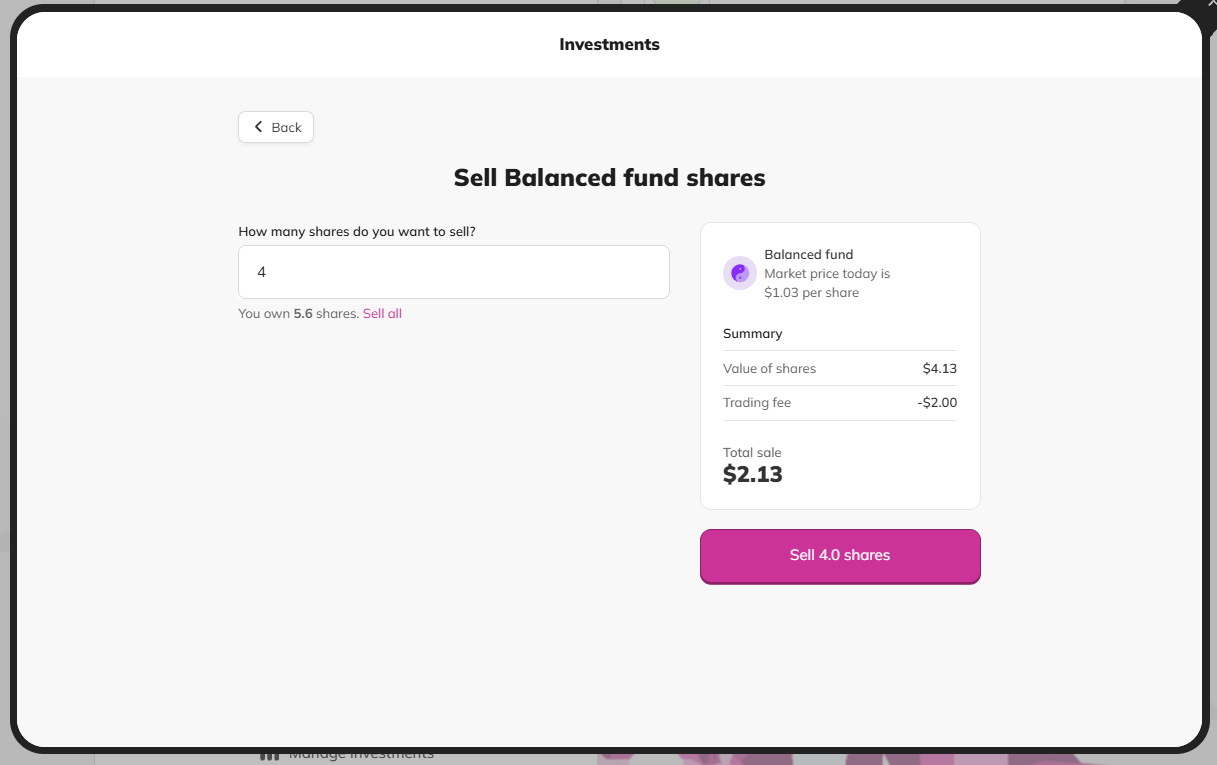
Task: Click the Total sale label
Action: point(752,453)
